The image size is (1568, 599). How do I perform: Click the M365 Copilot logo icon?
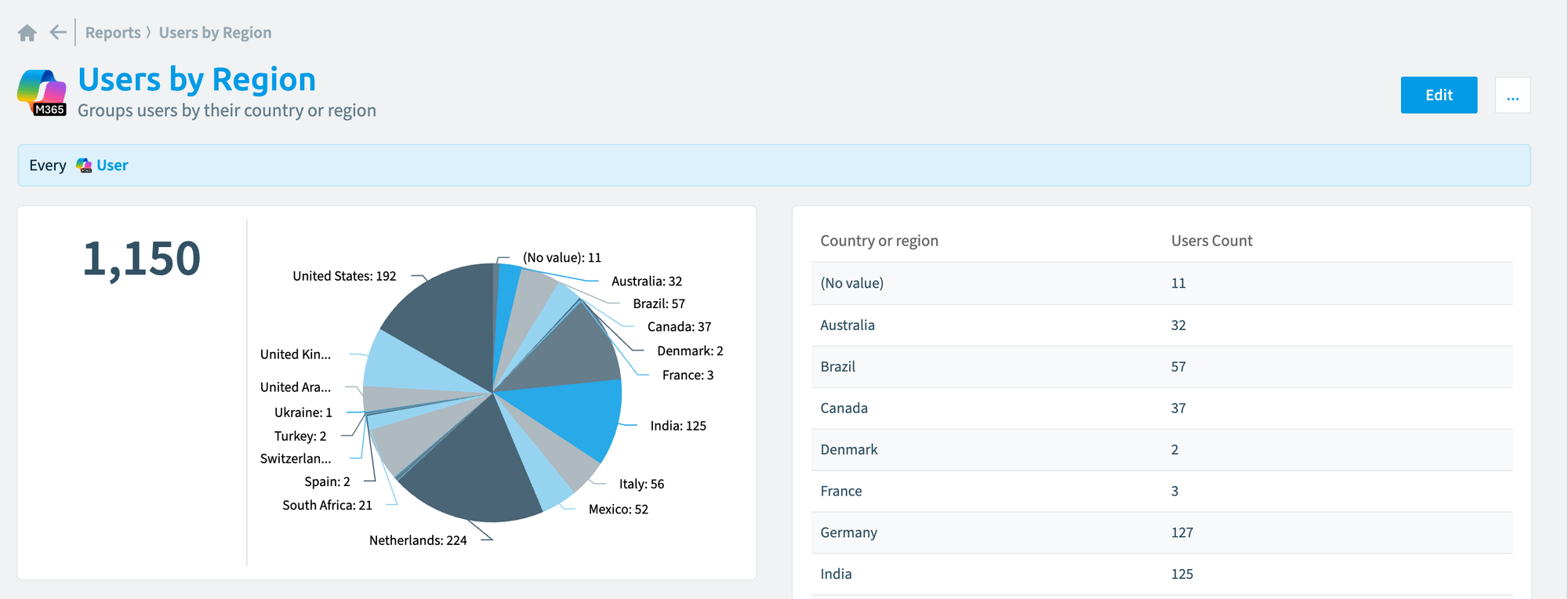click(x=42, y=93)
